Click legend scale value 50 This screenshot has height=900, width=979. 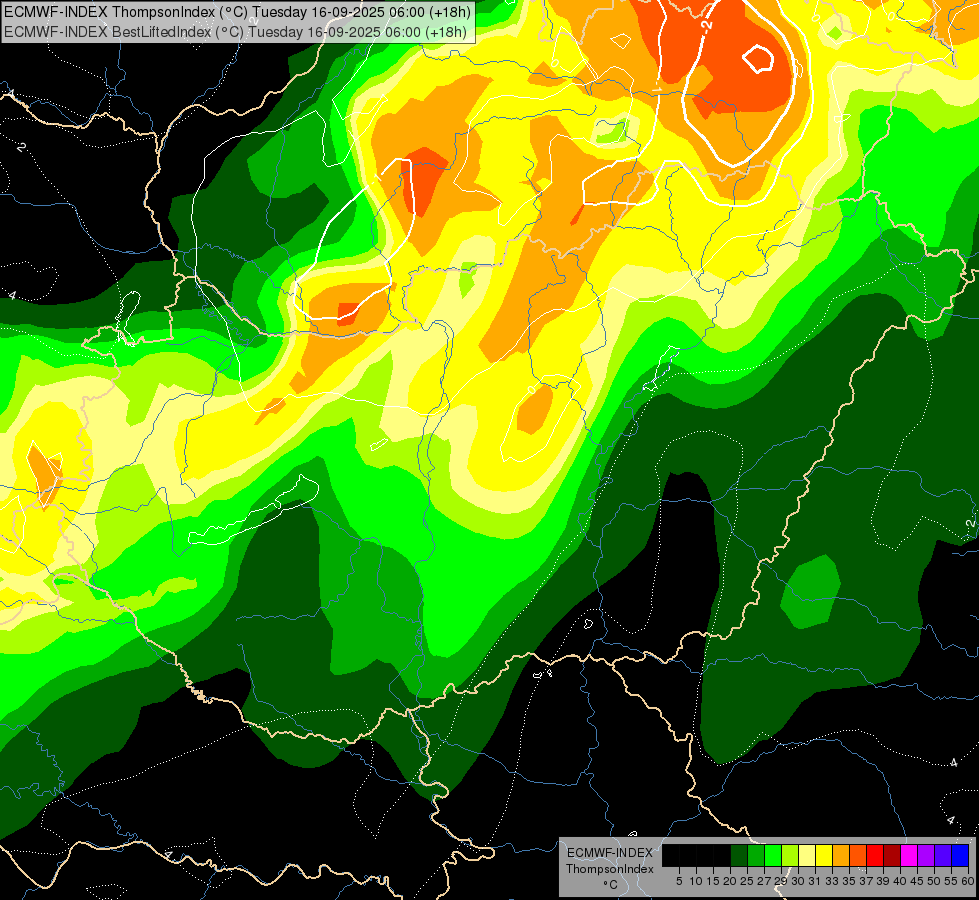tap(933, 881)
